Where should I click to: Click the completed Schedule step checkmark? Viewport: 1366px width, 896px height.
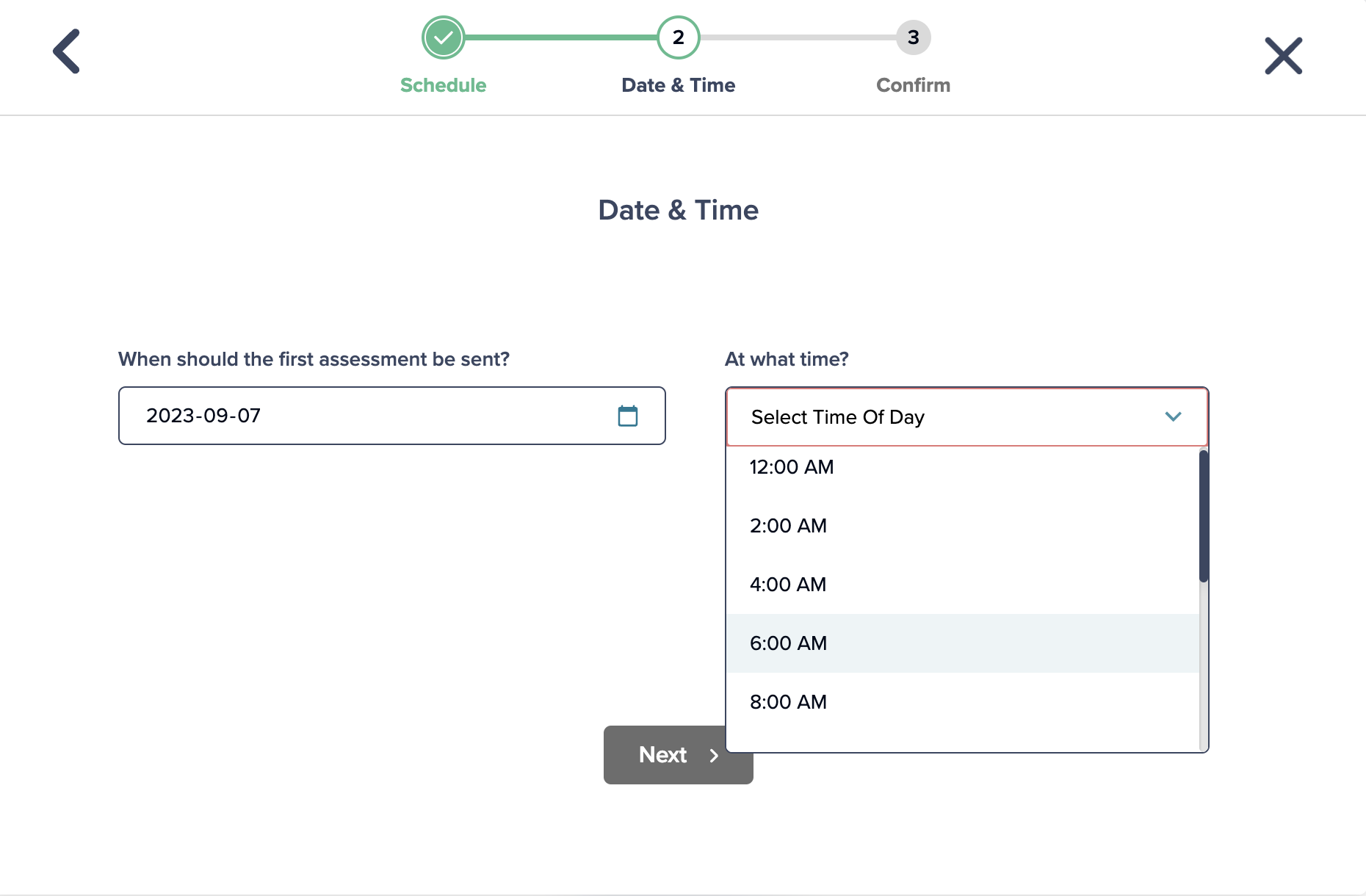[x=443, y=37]
